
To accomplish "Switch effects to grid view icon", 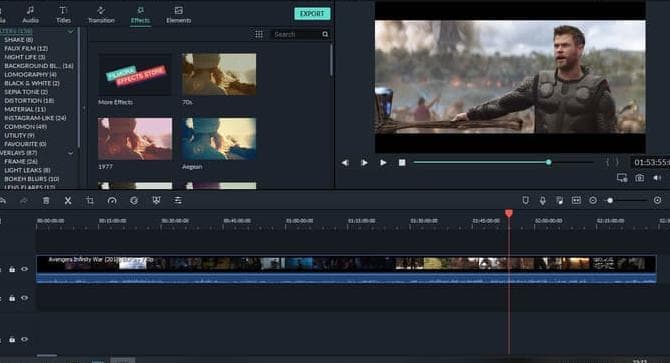I will point(259,34).
